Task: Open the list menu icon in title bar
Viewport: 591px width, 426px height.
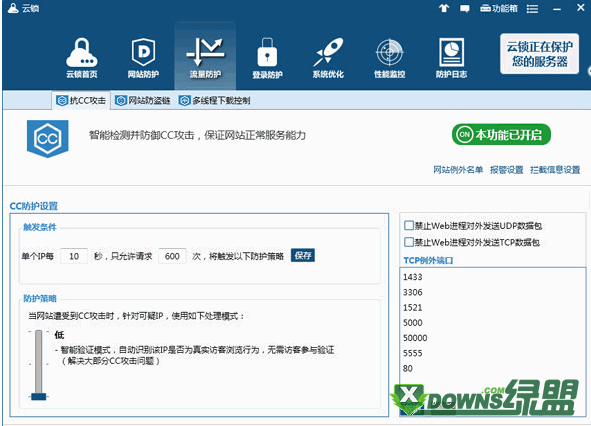Action: pos(532,9)
